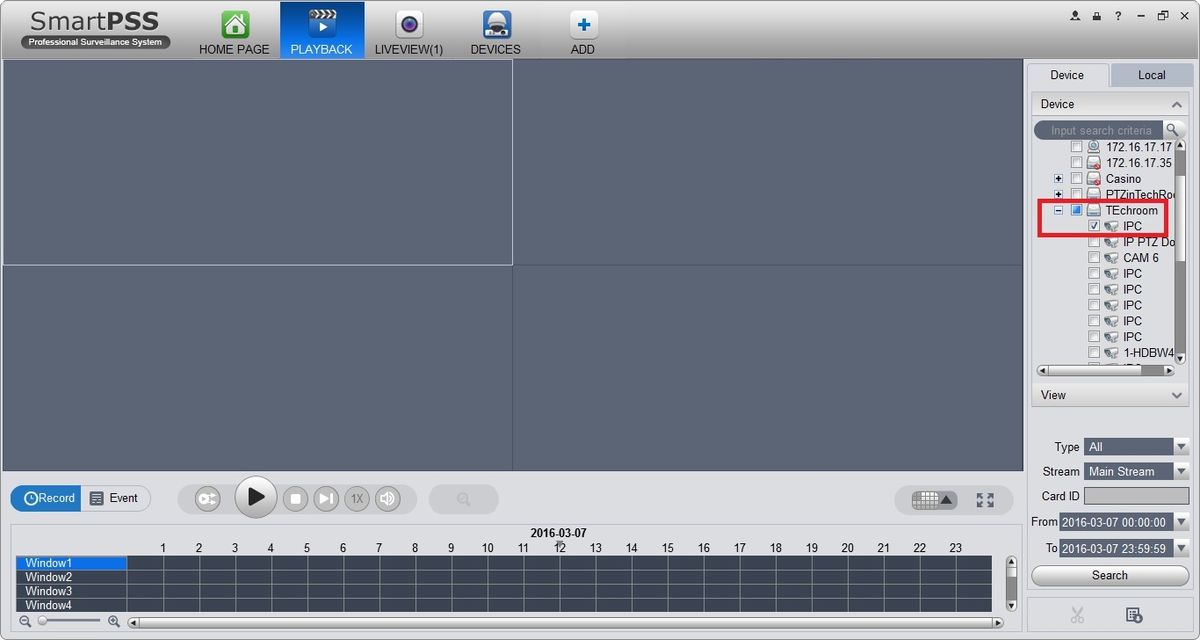Check the 1-HDBW4 channel checkbox
1200x640 pixels.
(1094, 352)
